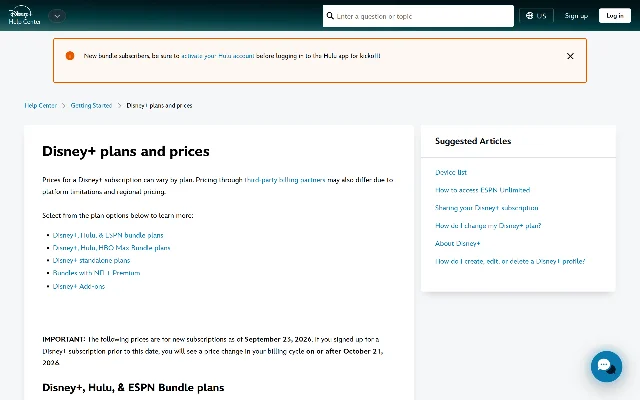Open create, edit, or delete profile article
This screenshot has height=400, width=640.
pos(510,261)
